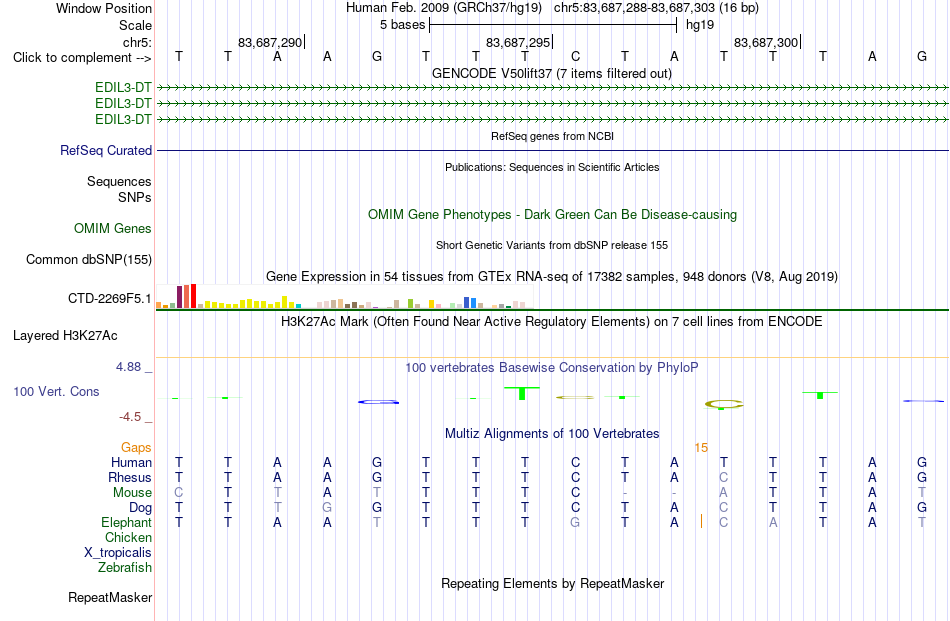
Task: Click the cyan bar in GTEx chart
Action: pyautogui.click(x=298, y=306)
